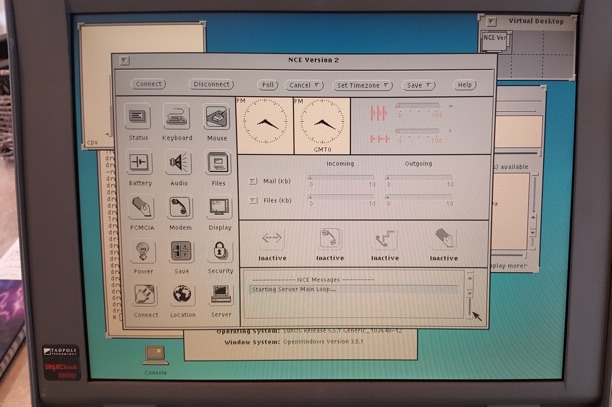This screenshot has width=612, height=407.
Task: Open the Keyboard settings icon
Action: click(x=177, y=116)
